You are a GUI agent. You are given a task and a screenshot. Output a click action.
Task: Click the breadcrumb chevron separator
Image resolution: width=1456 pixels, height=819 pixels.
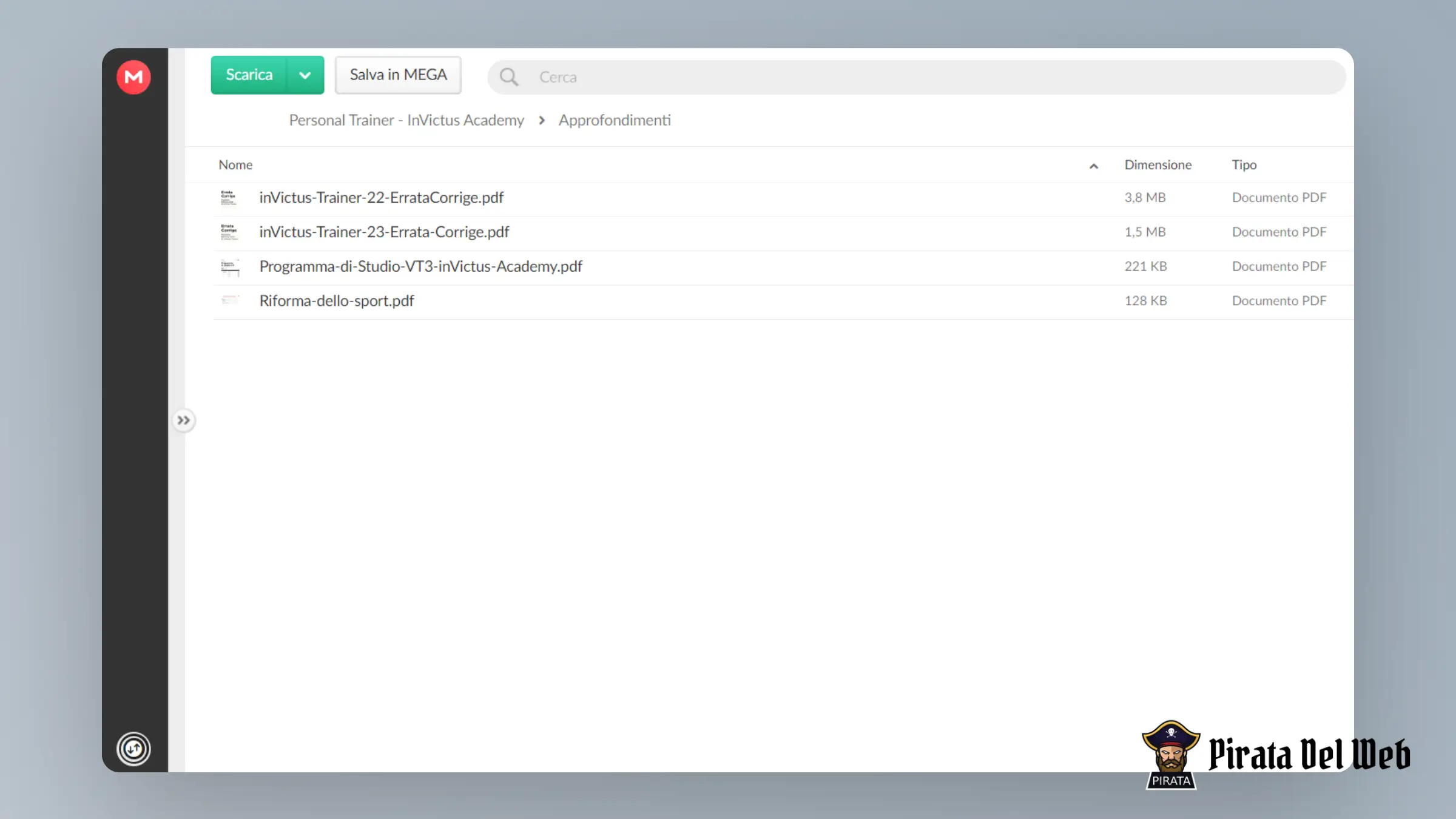542,120
